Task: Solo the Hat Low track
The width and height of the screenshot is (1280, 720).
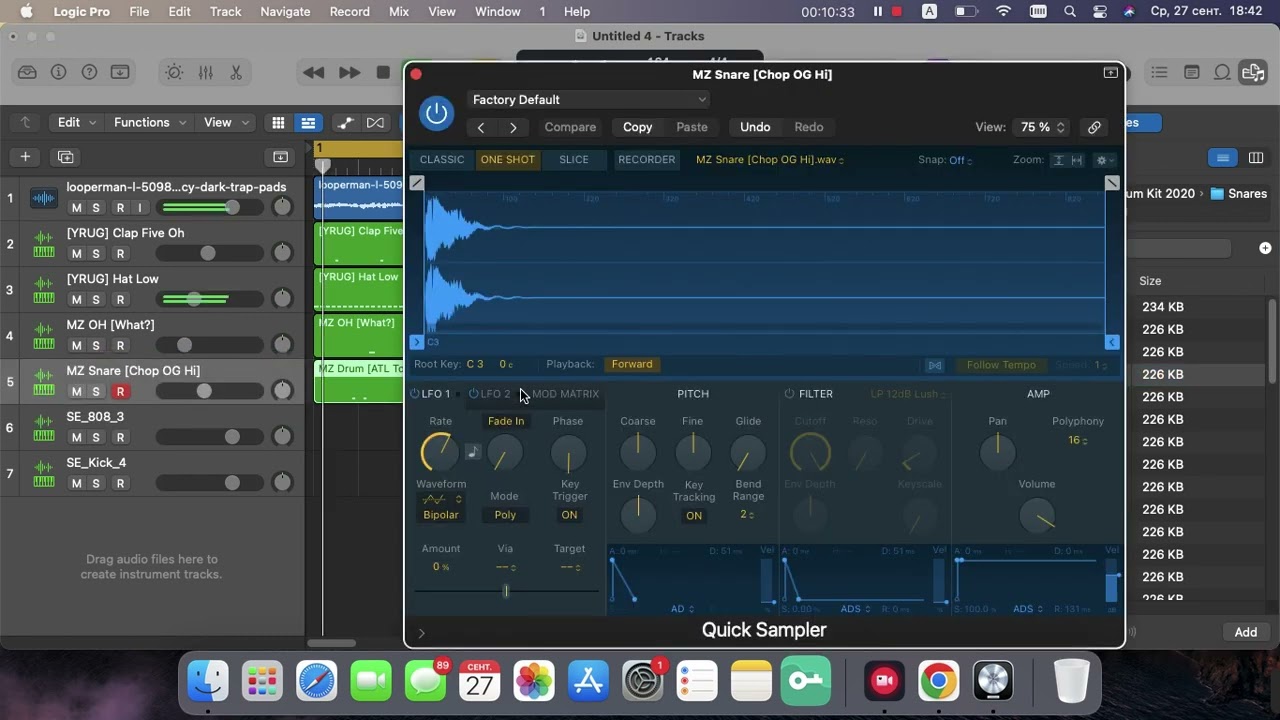Action: pyautogui.click(x=96, y=300)
